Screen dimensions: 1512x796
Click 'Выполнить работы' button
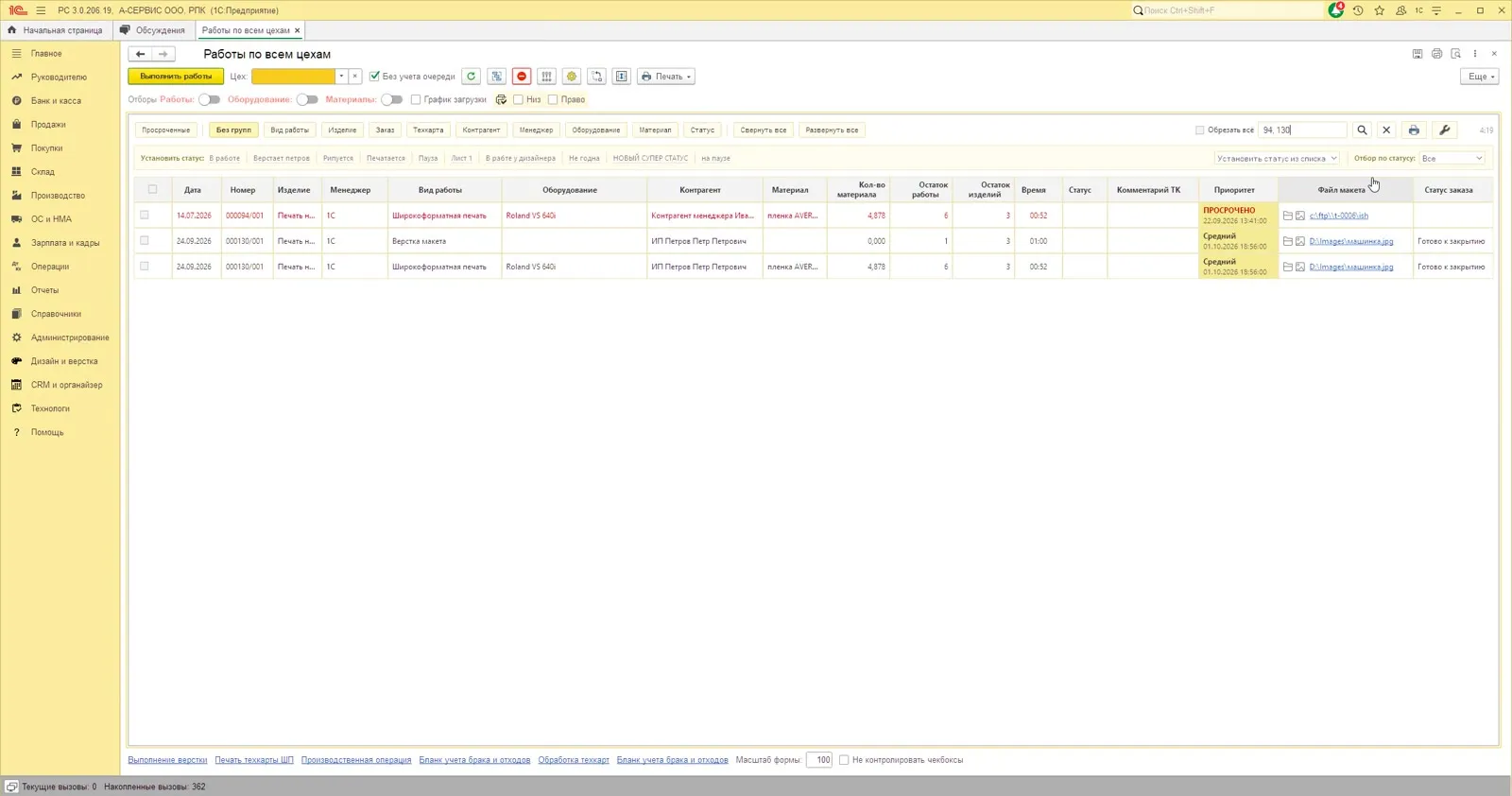pyautogui.click(x=176, y=77)
